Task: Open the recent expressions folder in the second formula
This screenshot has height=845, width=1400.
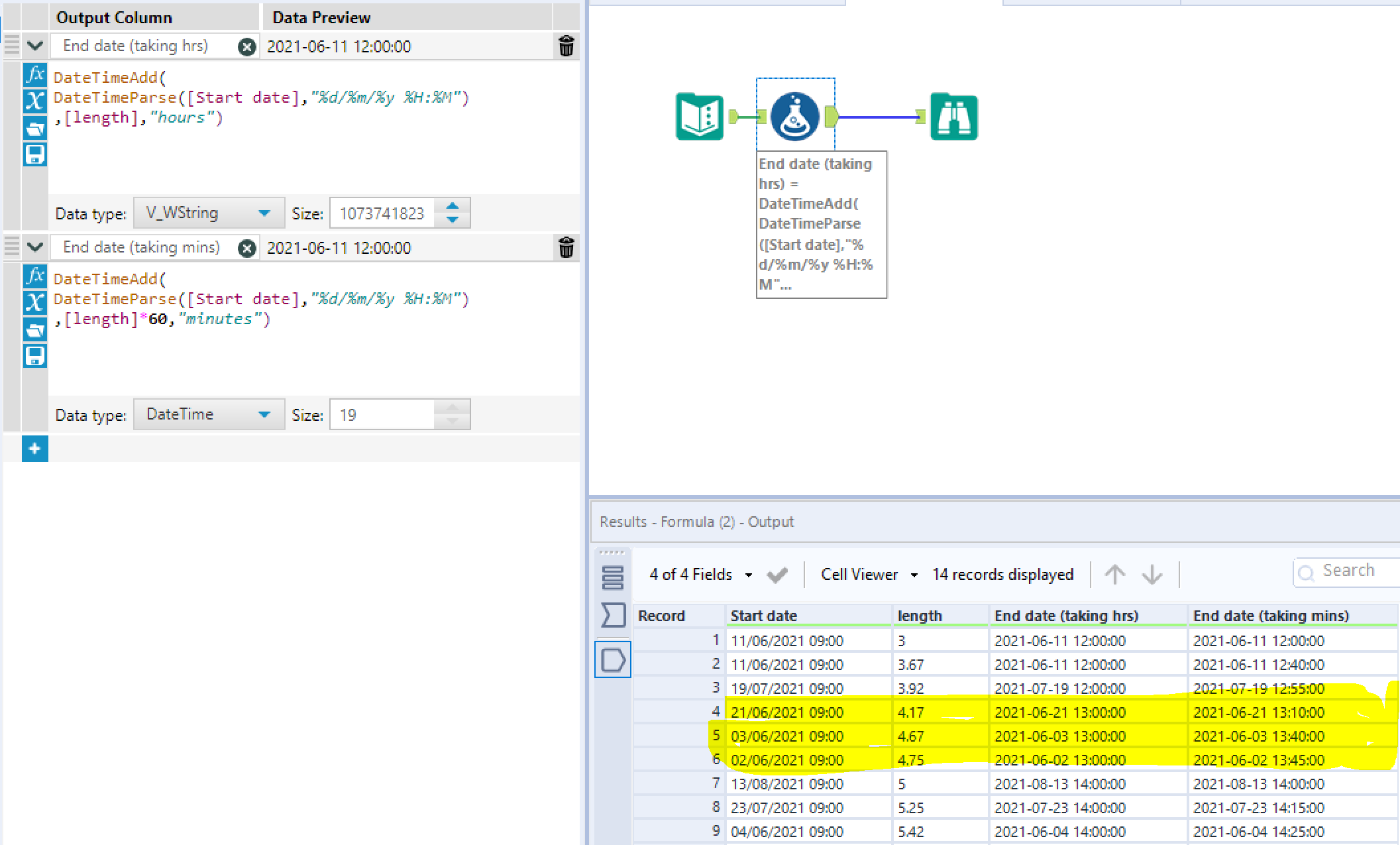Action: (35, 329)
